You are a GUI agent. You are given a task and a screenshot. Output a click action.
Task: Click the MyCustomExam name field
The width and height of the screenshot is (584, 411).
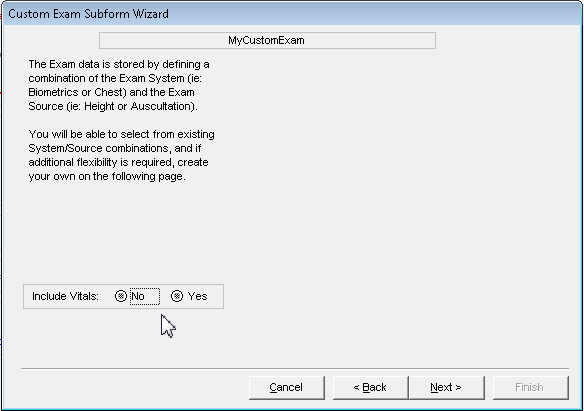[267, 40]
